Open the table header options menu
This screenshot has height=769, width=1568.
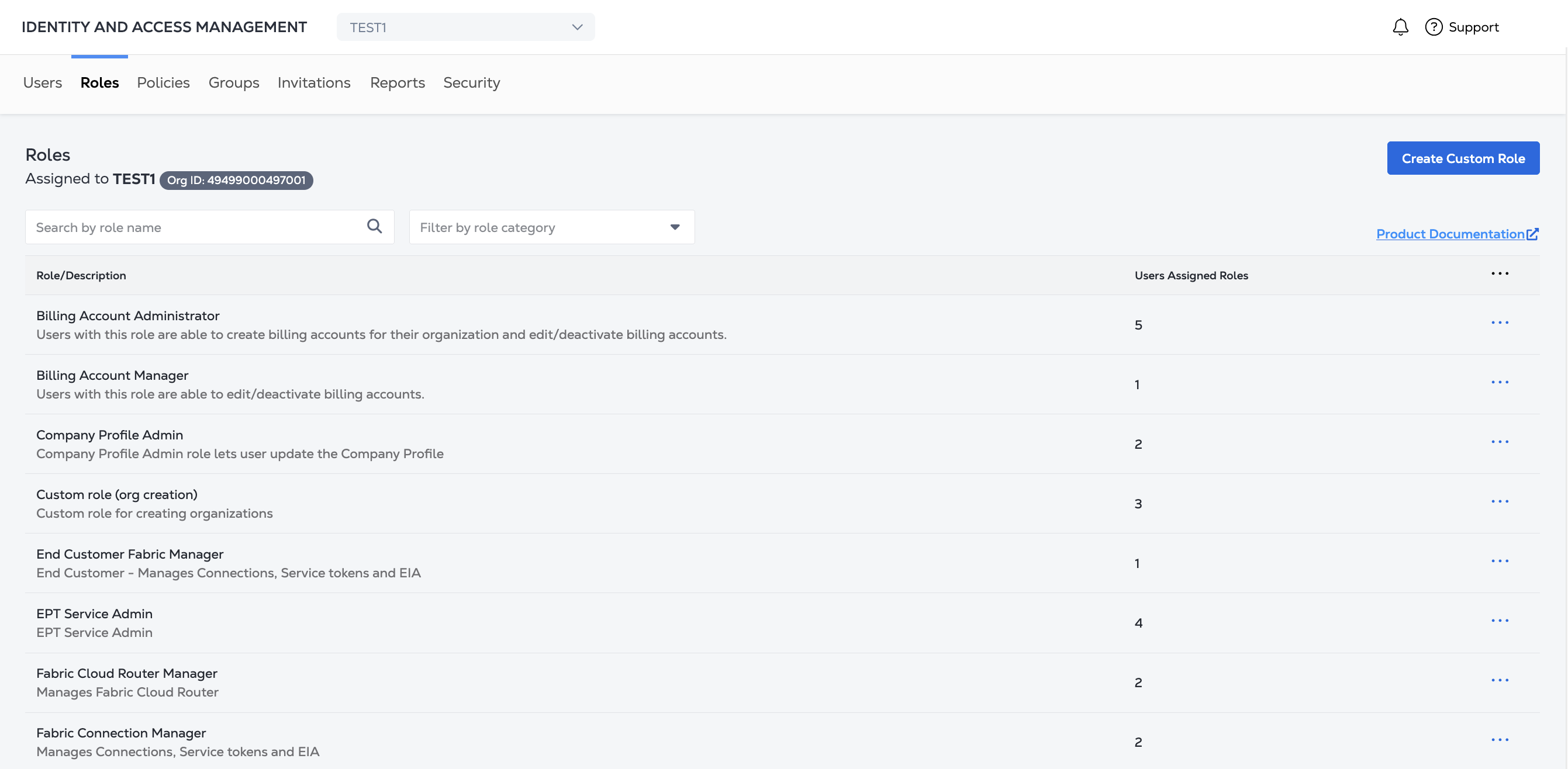[1500, 274]
